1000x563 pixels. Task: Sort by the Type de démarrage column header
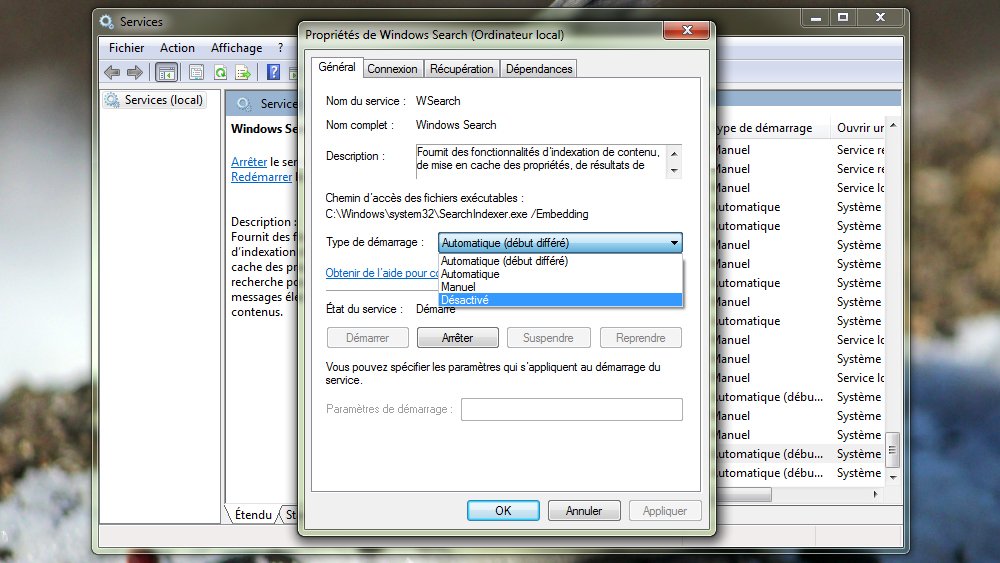[772, 128]
